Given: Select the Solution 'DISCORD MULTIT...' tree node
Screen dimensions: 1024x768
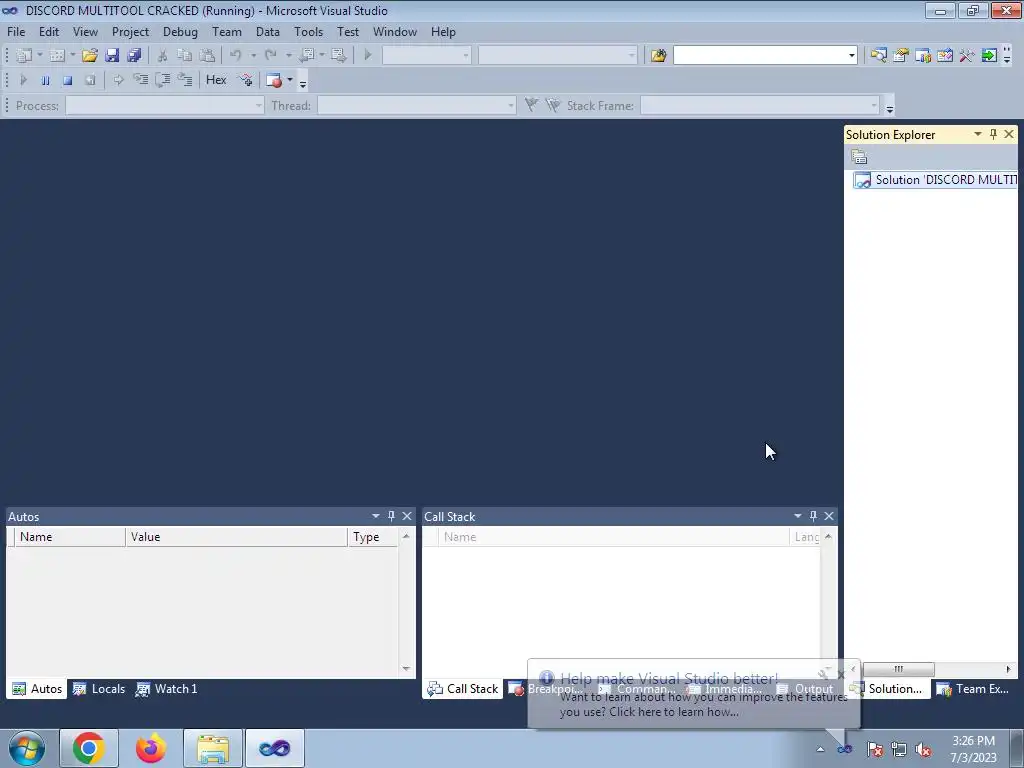Looking at the screenshot, I should tap(935, 180).
